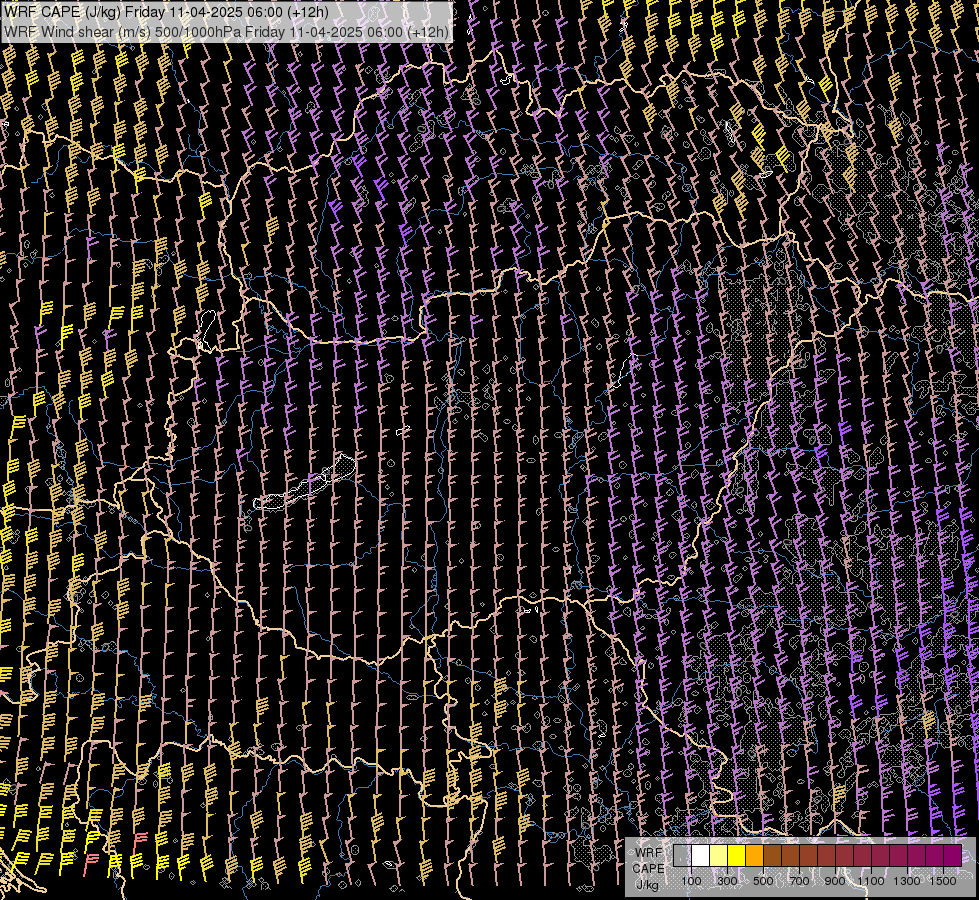Screen dimensions: 979x900
Task: Select the bright yellow CAPE legend swatch
Action: (737, 855)
